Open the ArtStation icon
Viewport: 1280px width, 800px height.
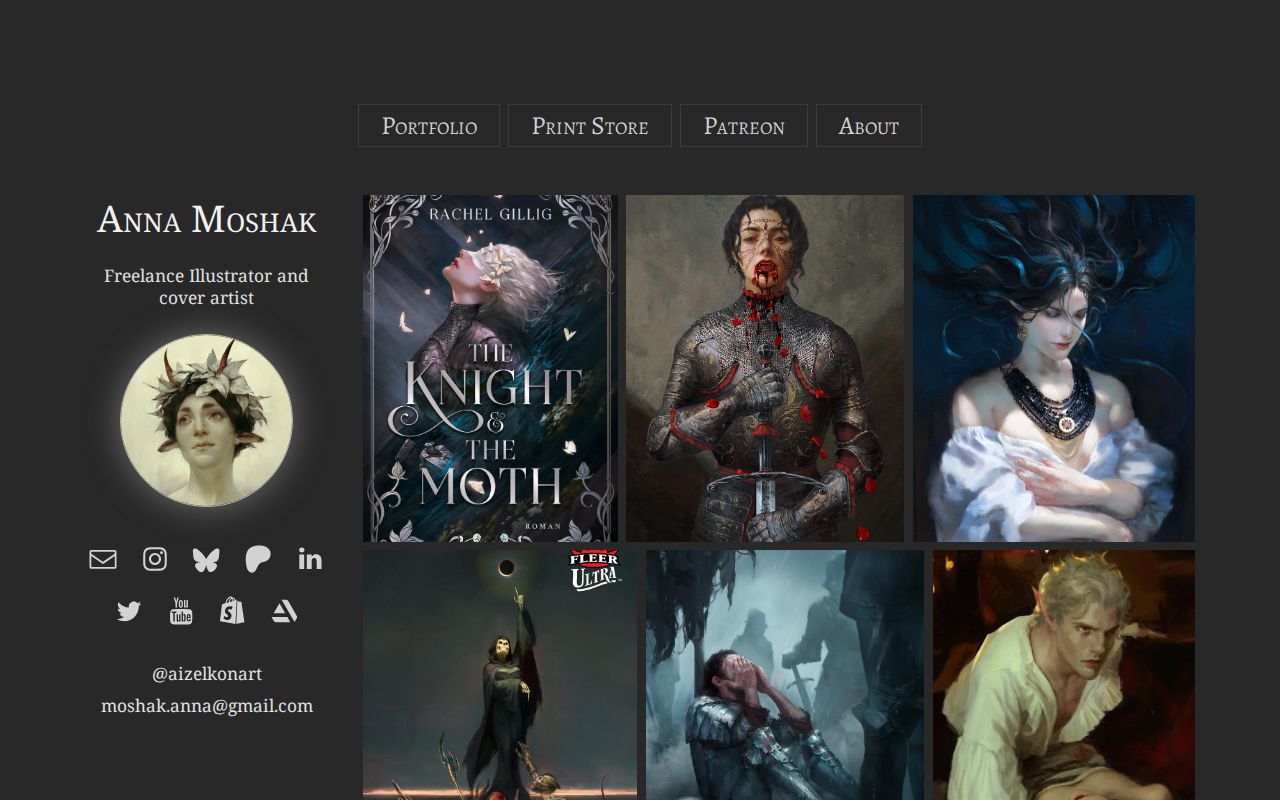pos(284,610)
